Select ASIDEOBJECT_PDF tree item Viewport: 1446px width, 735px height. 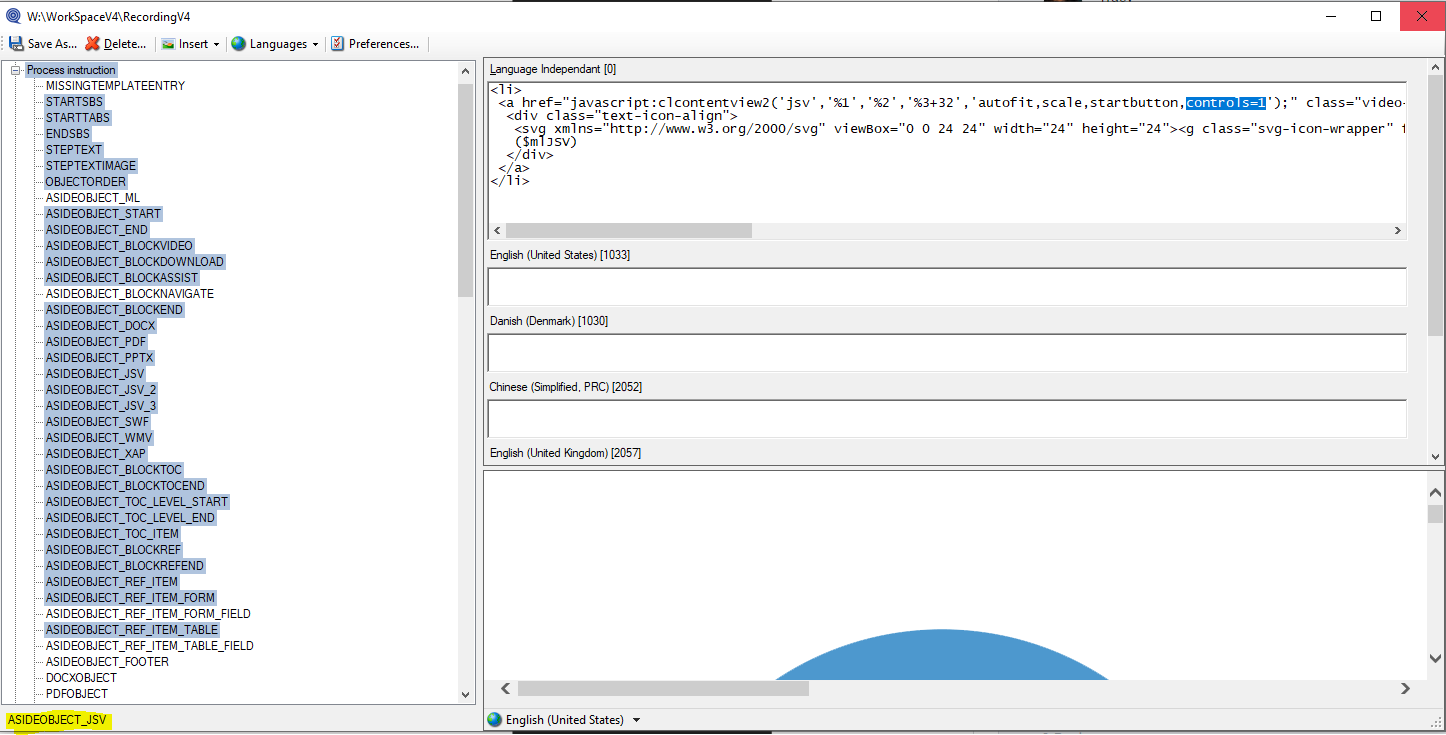(96, 342)
